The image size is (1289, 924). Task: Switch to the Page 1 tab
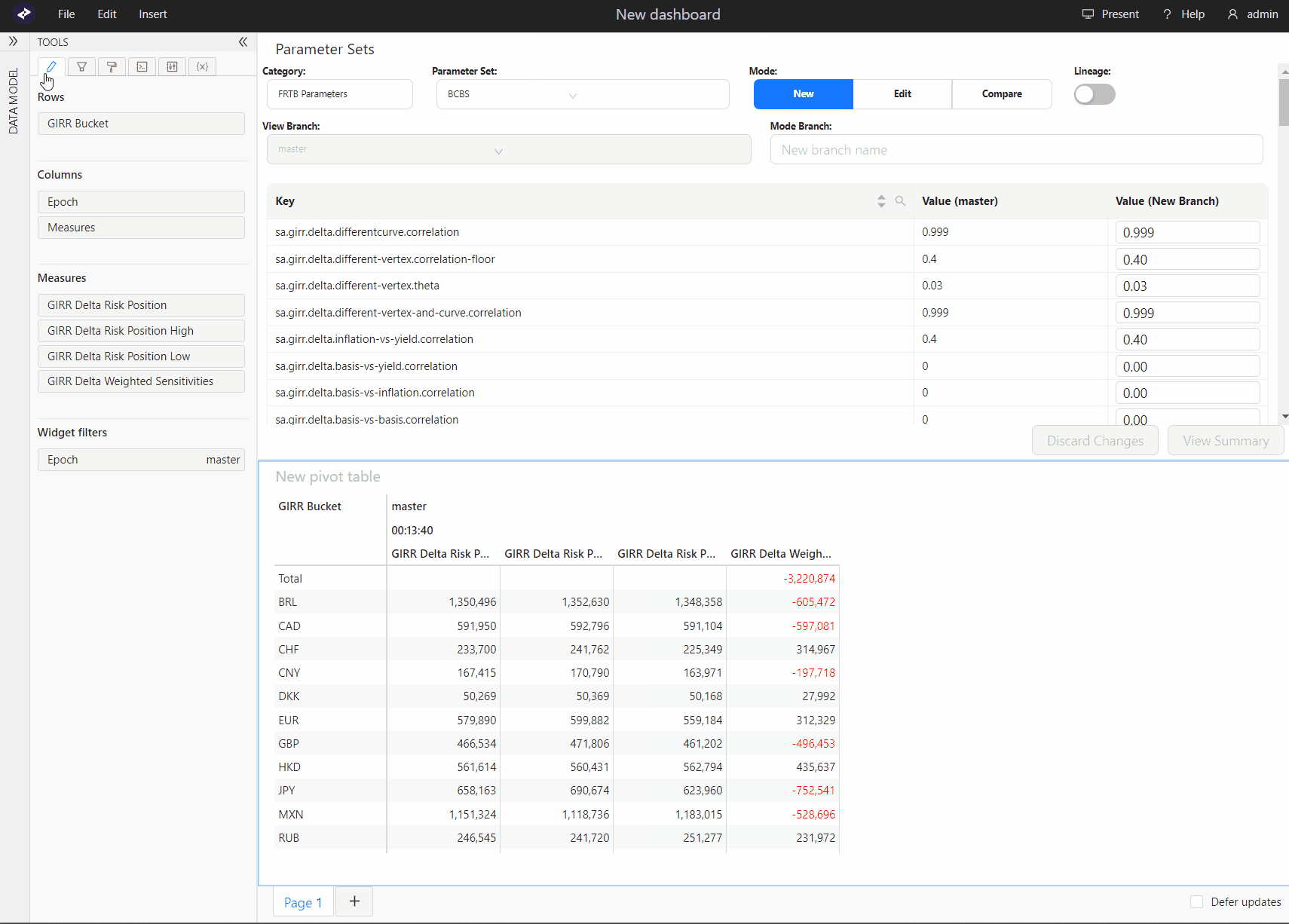coord(303,902)
